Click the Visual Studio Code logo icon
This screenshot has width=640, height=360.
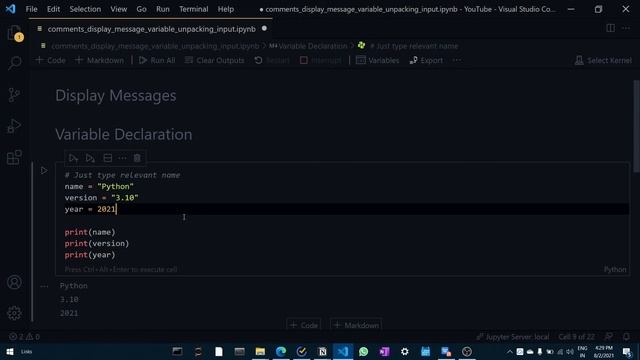[11, 9]
